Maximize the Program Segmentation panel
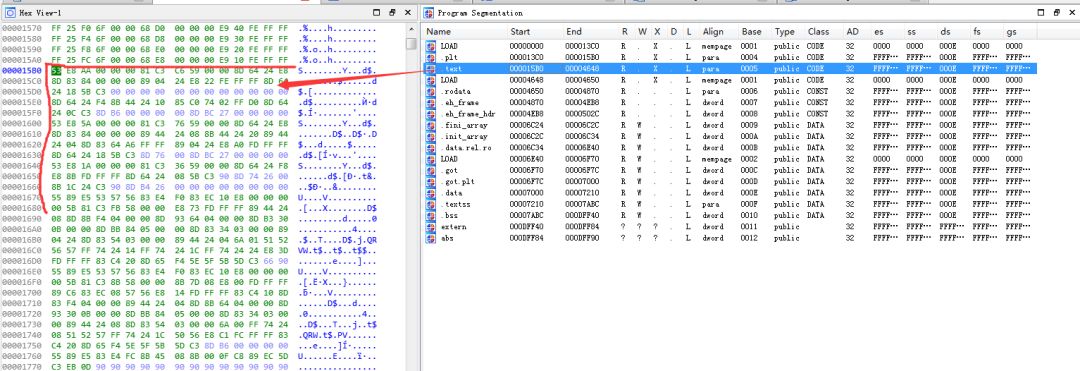The image size is (1080, 371). pyautogui.click(x=1042, y=12)
